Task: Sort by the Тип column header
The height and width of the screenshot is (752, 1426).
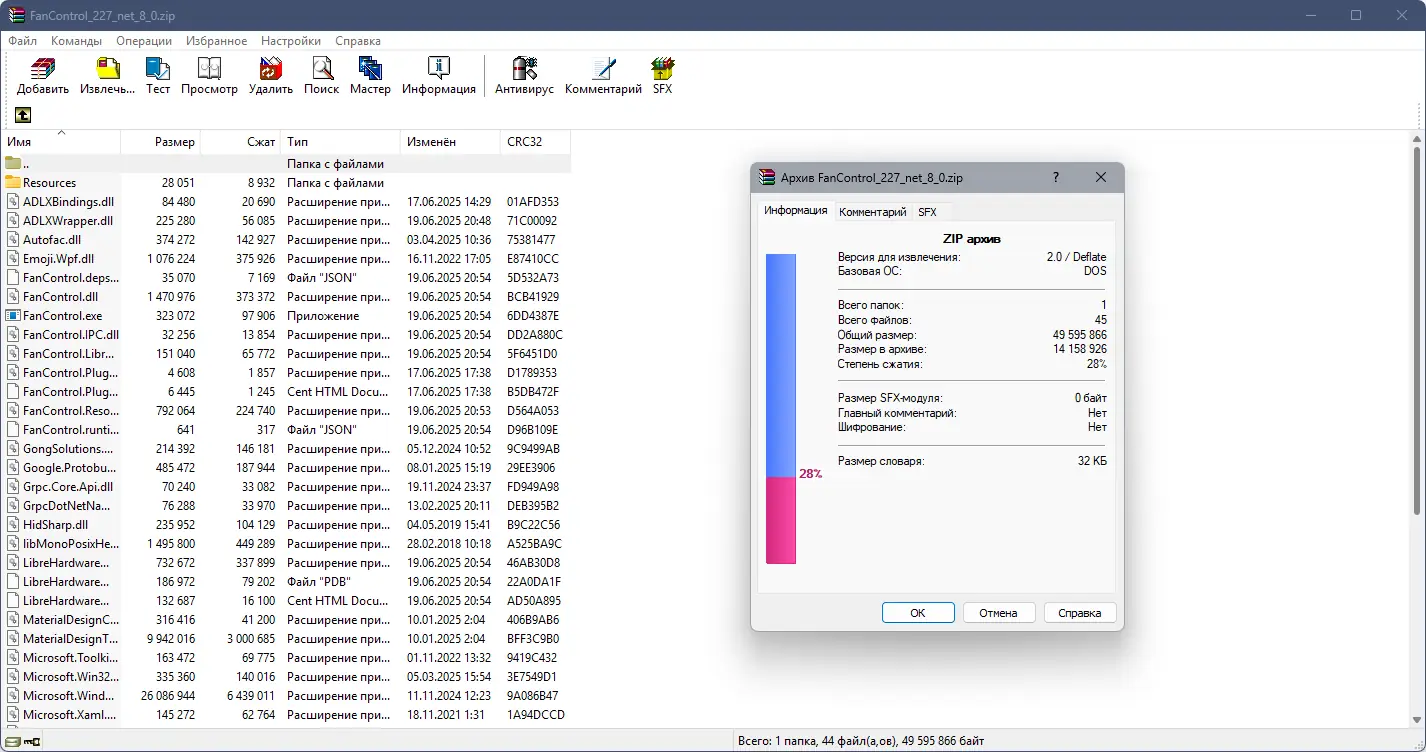Action: tap(341, 142)
